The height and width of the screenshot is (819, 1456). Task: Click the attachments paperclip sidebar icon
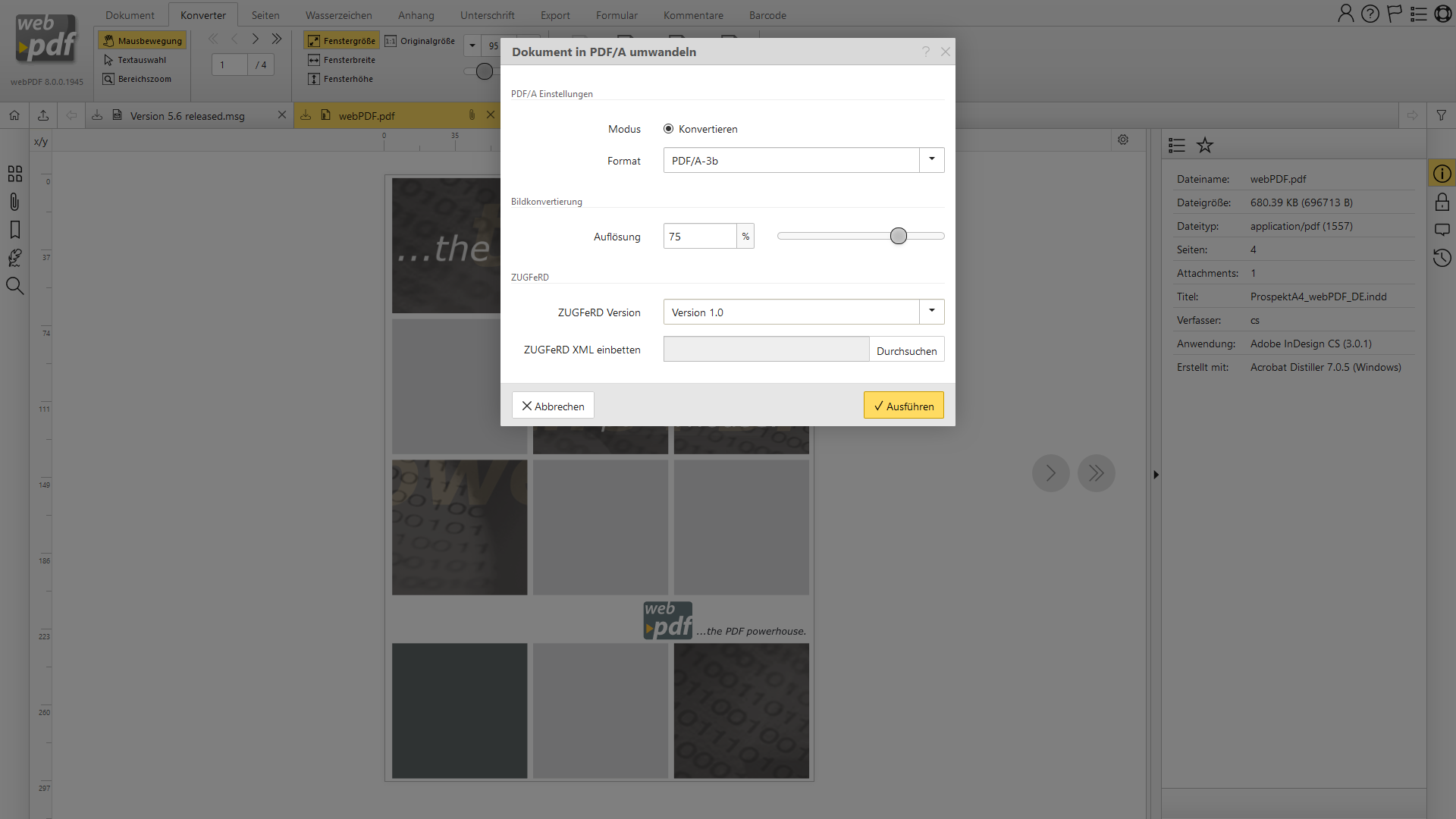(14, 202)
